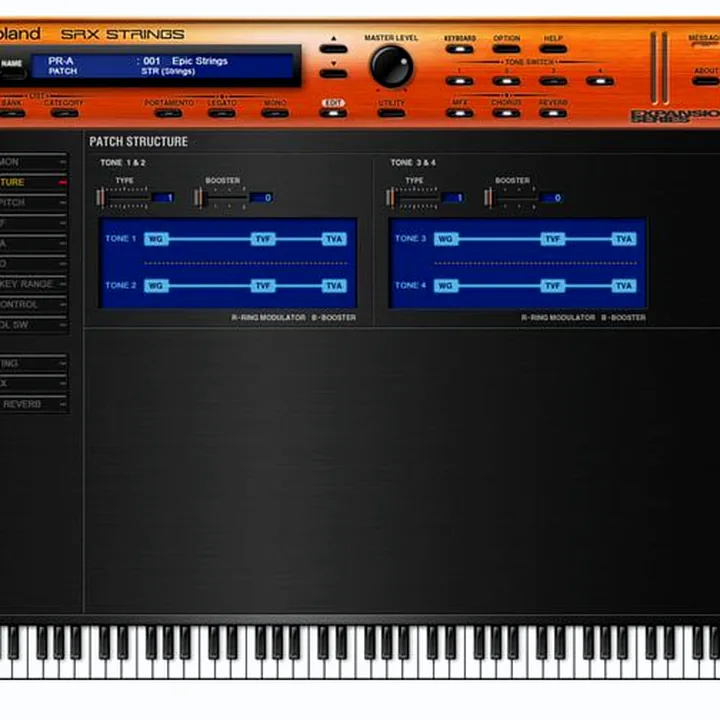
Task: Click the Master Level knob
Action: pyautogui.click(x=391, y=67)
